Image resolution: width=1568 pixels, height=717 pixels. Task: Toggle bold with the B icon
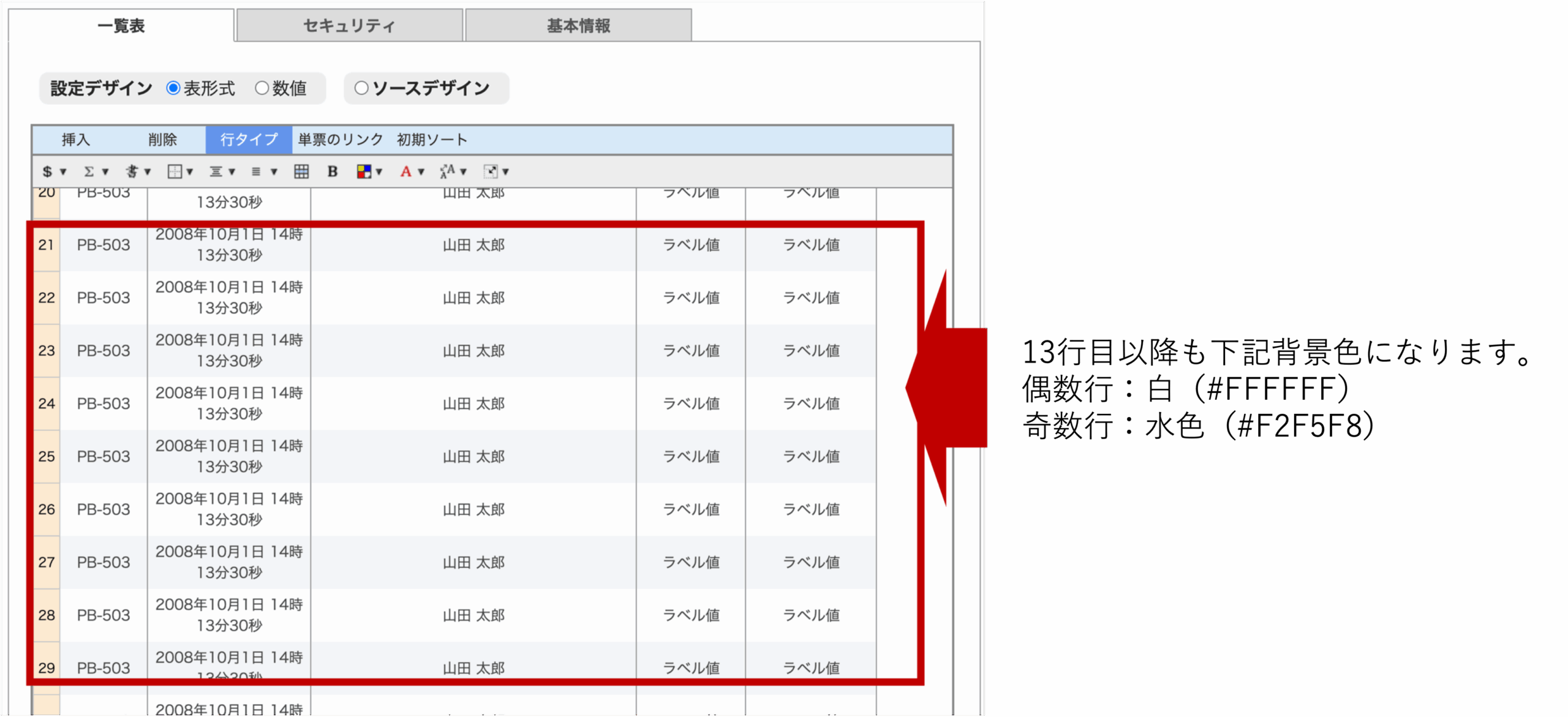pos(333,171)
